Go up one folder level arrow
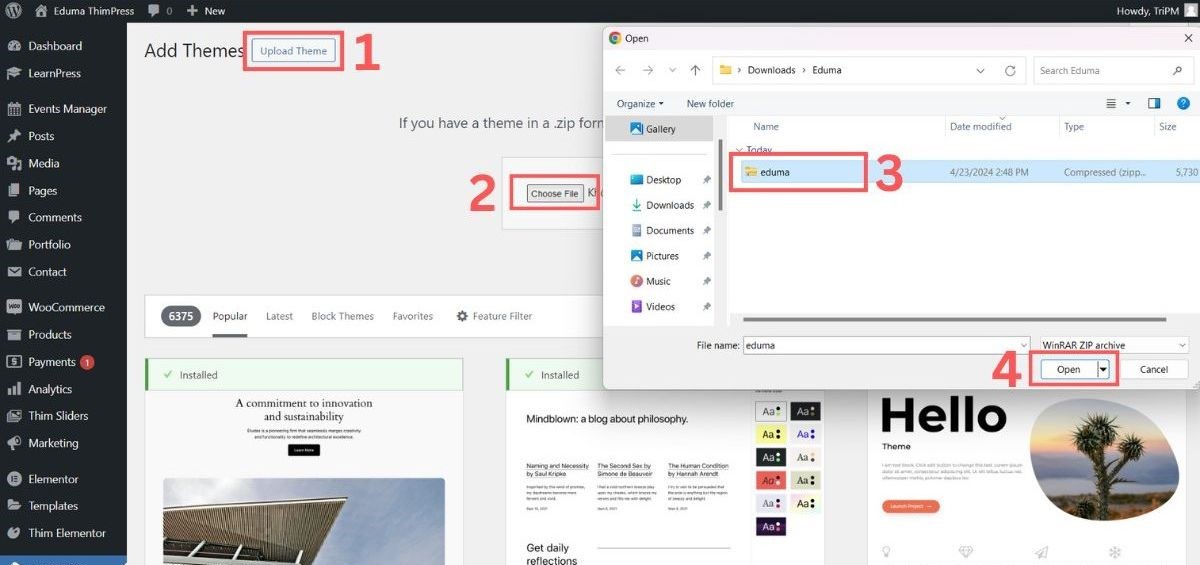The image size is (1200, 565). pos(695,70)
